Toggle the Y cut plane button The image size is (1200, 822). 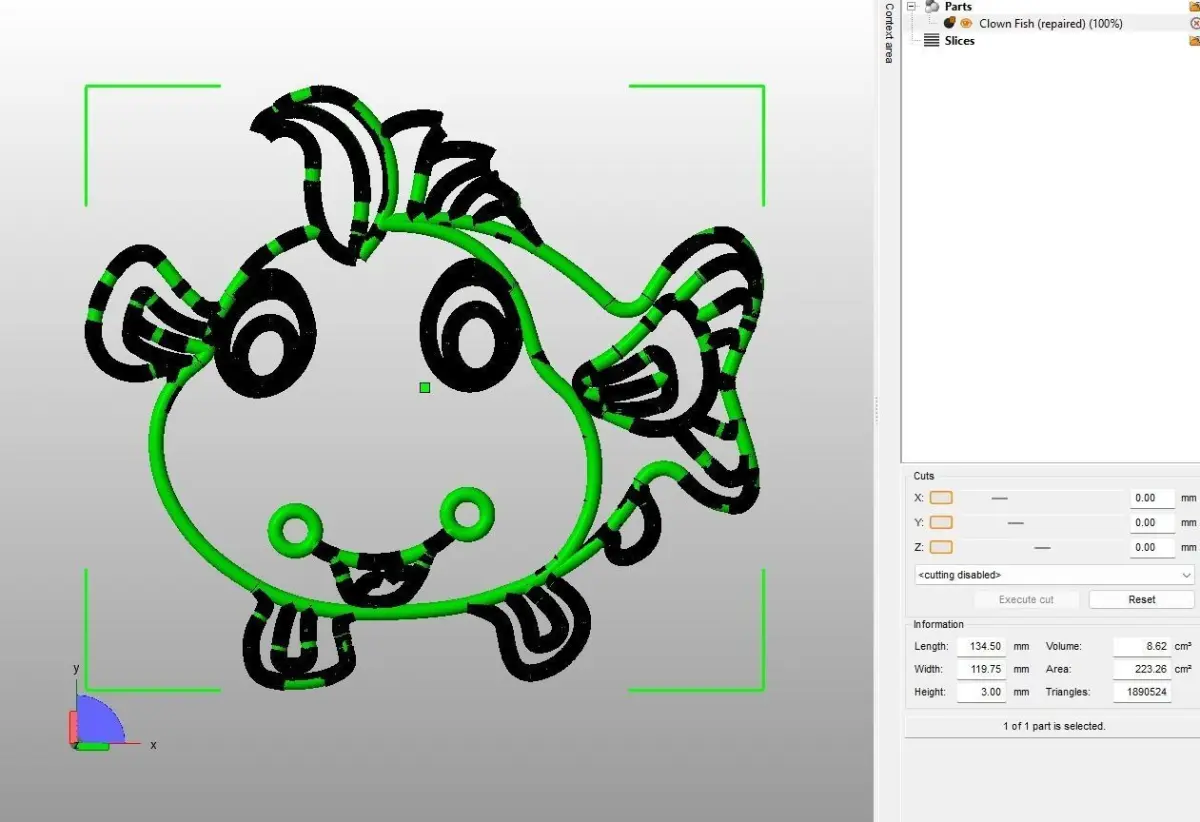[x=941, y=522]
